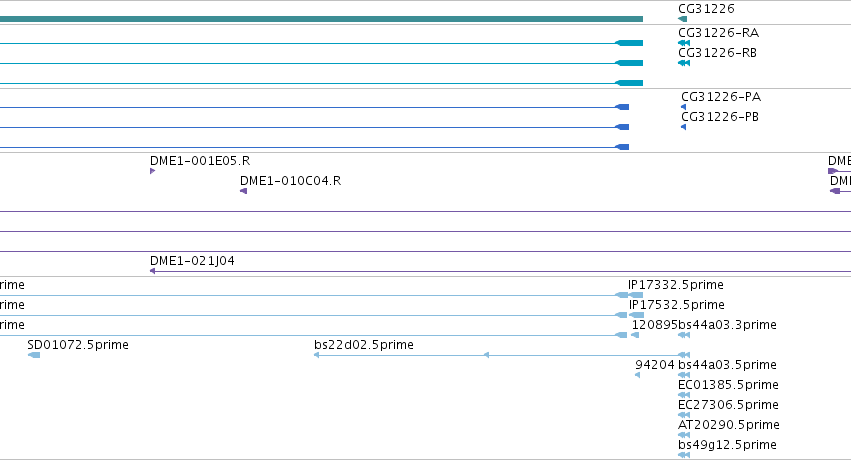Click the feature box under SD01072.5prime
The width and height of the screenshot is (851, 460).
point(34,355)
